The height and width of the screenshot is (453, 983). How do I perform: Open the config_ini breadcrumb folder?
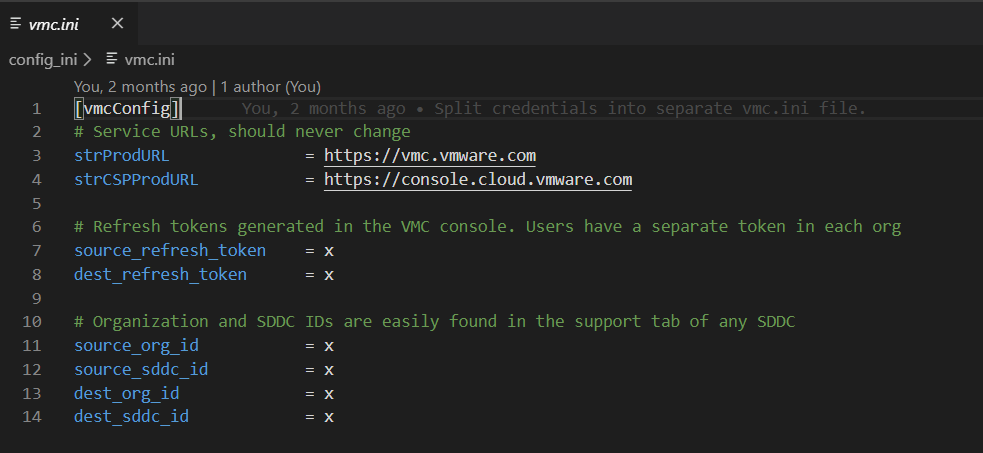coord(43,60)
